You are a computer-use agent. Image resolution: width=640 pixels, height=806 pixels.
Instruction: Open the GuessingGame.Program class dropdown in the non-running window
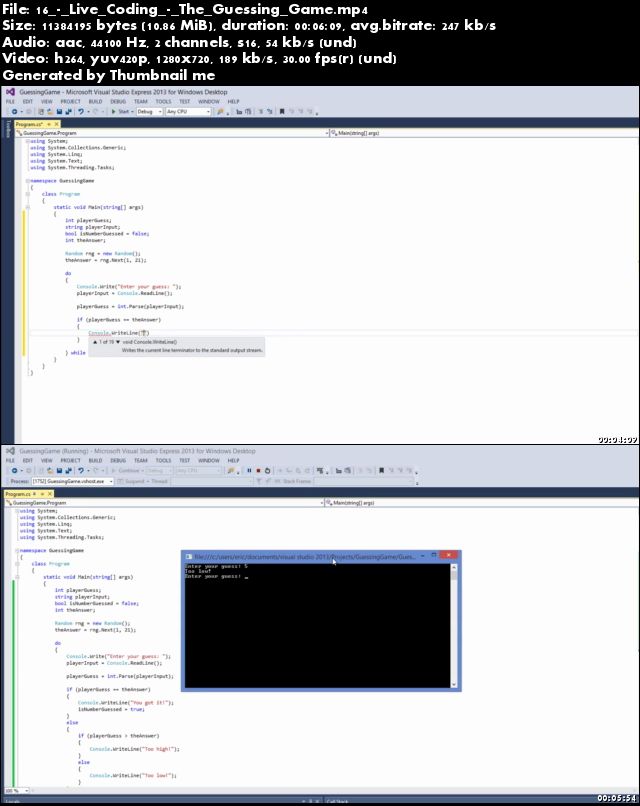pos(173,133)
